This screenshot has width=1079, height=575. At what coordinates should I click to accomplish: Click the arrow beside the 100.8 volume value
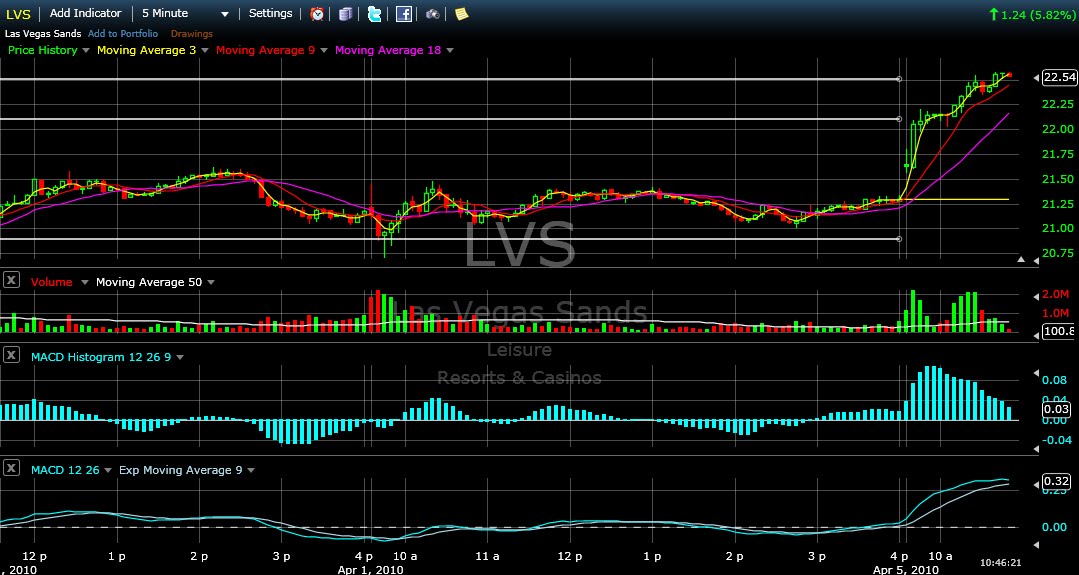[1036, 334]
